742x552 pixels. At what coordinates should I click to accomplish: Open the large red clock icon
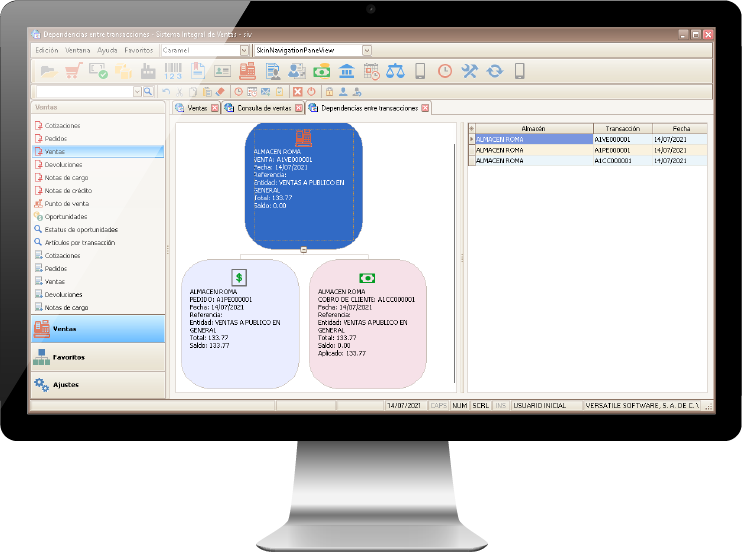point(445,71)
